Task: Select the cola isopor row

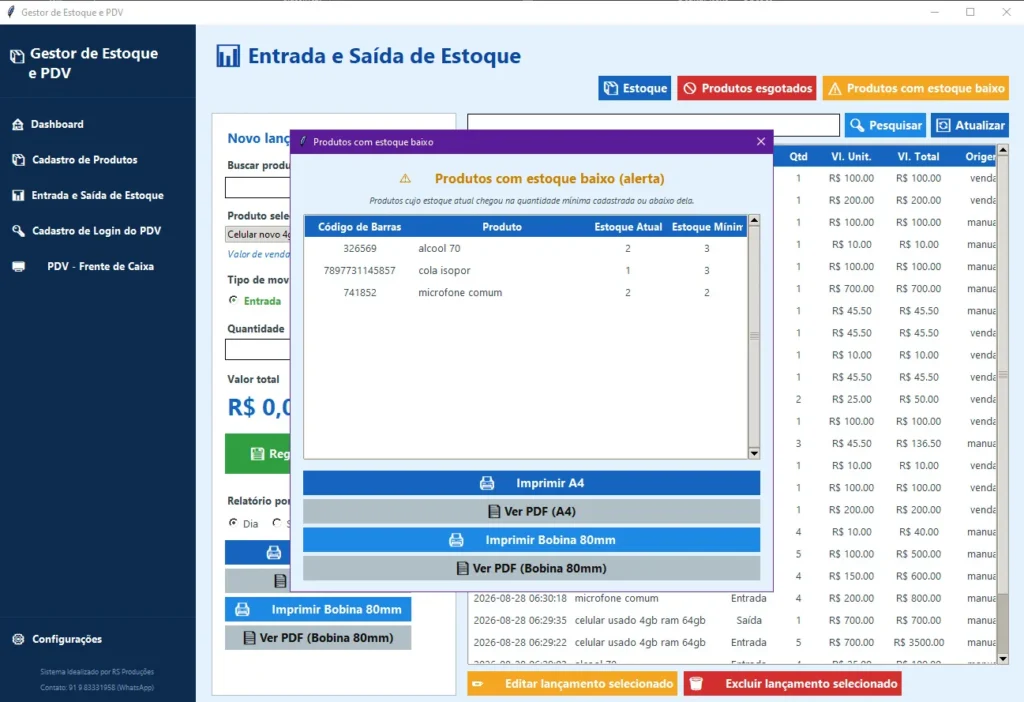Action: [x=526, y=270]
